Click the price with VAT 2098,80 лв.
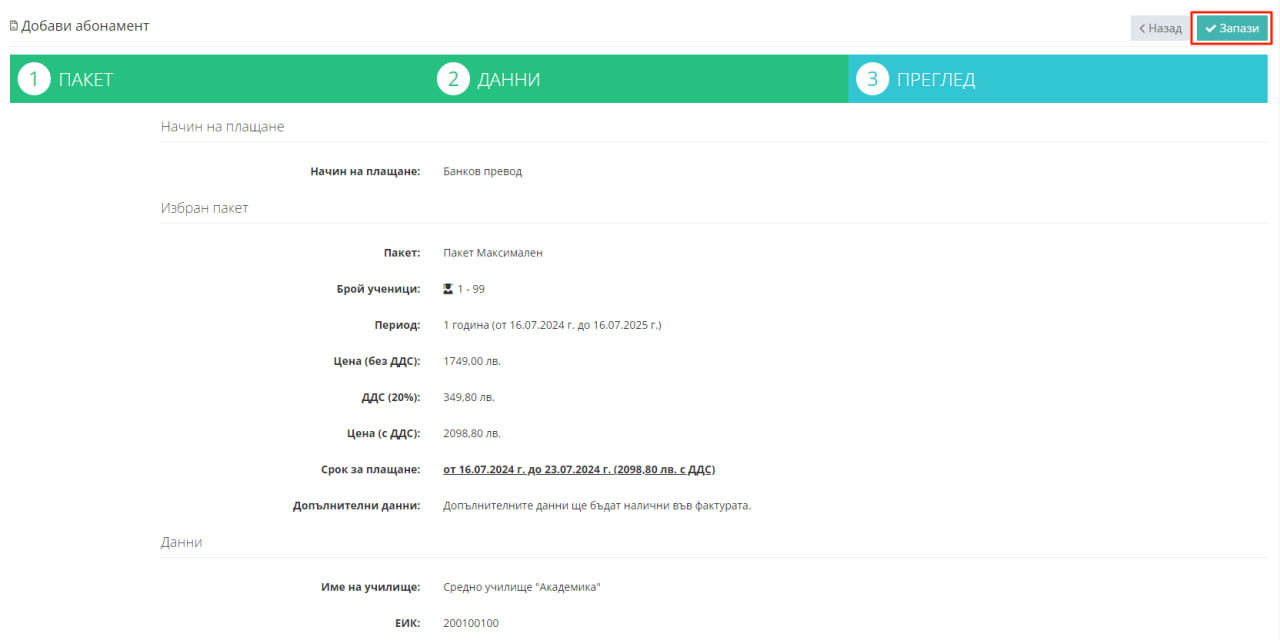The image size is (1280, 640). [471, 433]
